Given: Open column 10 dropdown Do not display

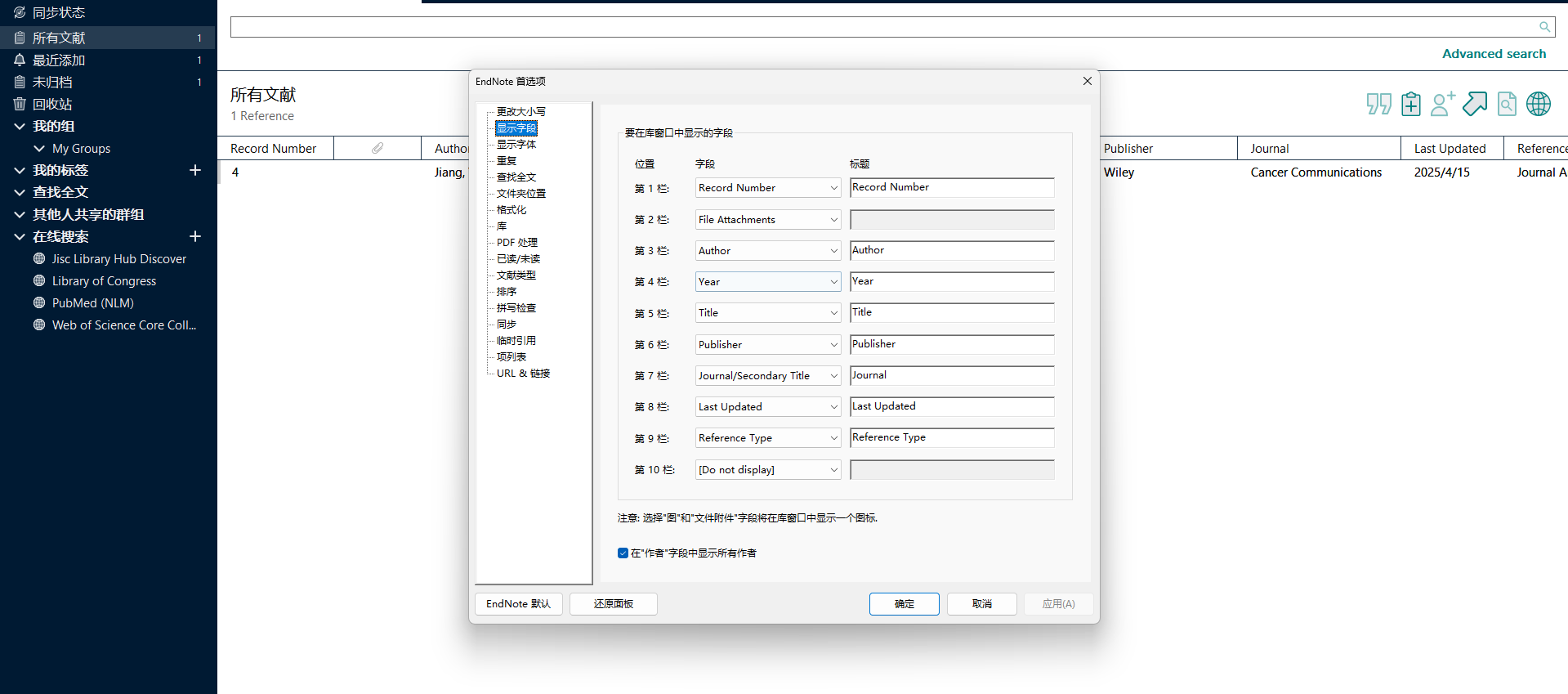Looking at the screenshot, I should pos(767,470).
